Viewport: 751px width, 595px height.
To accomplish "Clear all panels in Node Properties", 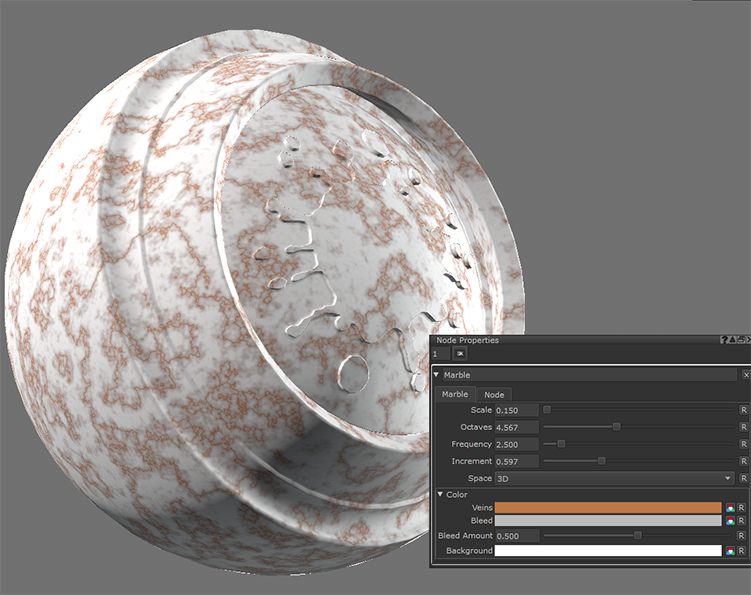I will click(x=460, y=354).
